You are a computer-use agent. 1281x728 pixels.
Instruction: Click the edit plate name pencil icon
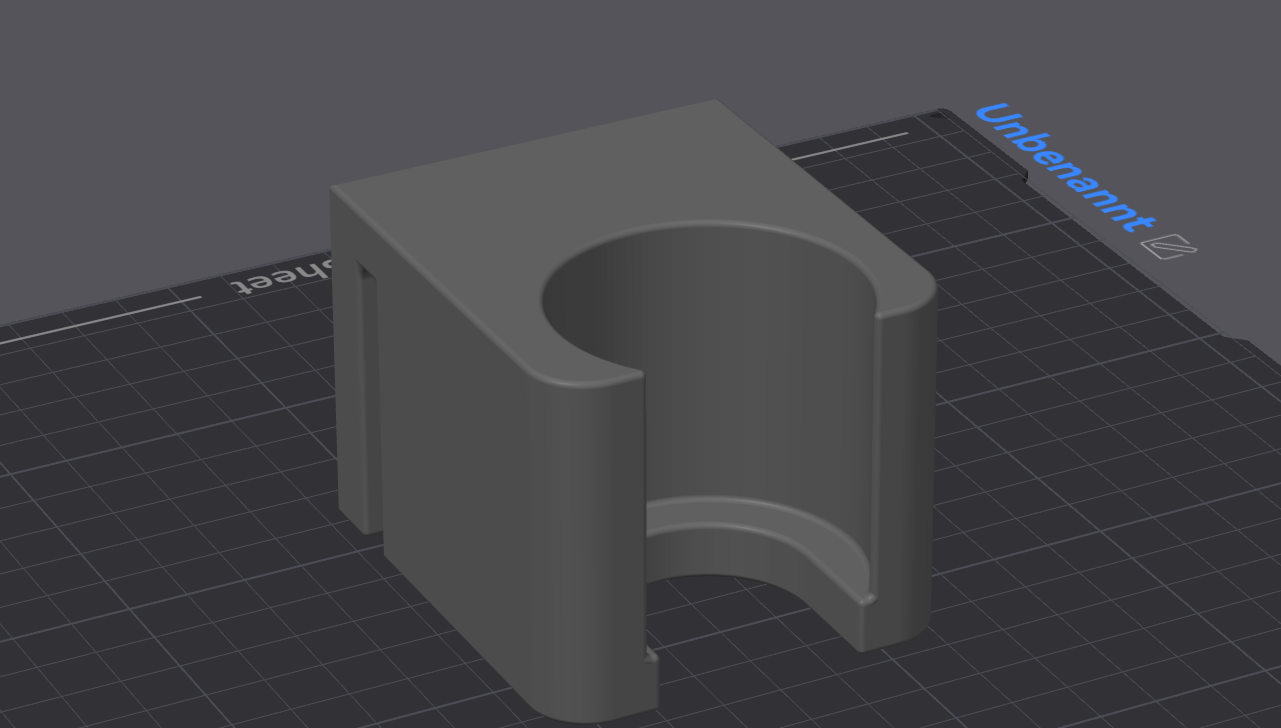pos(1169,246)
